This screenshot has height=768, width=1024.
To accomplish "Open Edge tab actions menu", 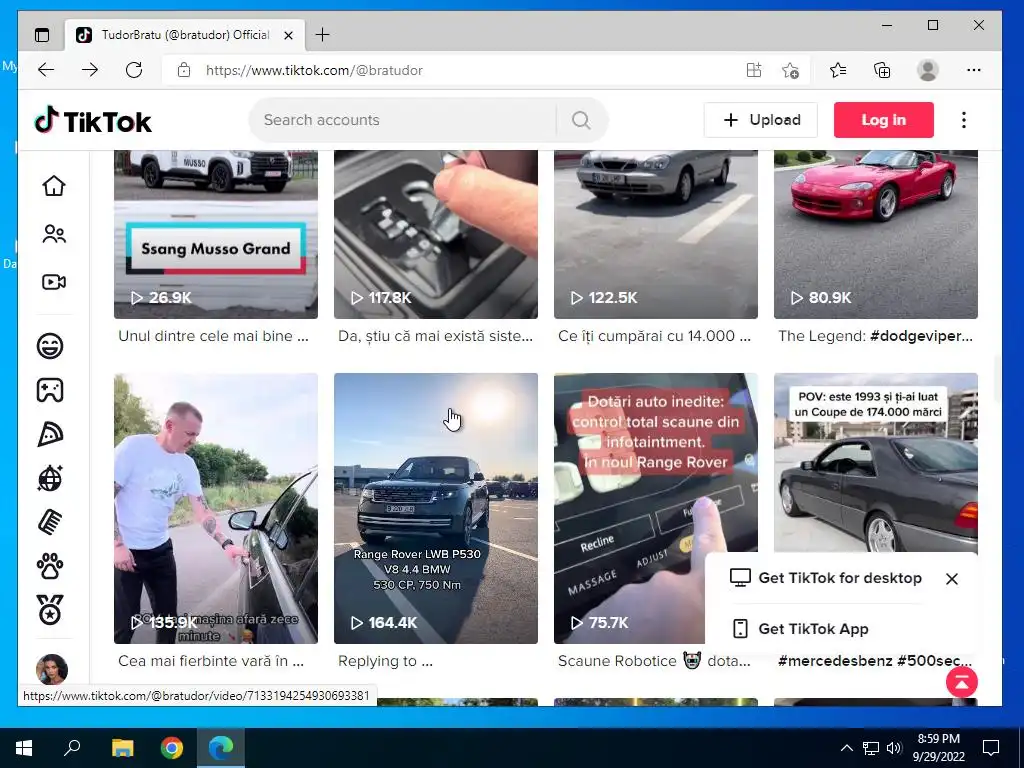I will (x=42, y=35).
